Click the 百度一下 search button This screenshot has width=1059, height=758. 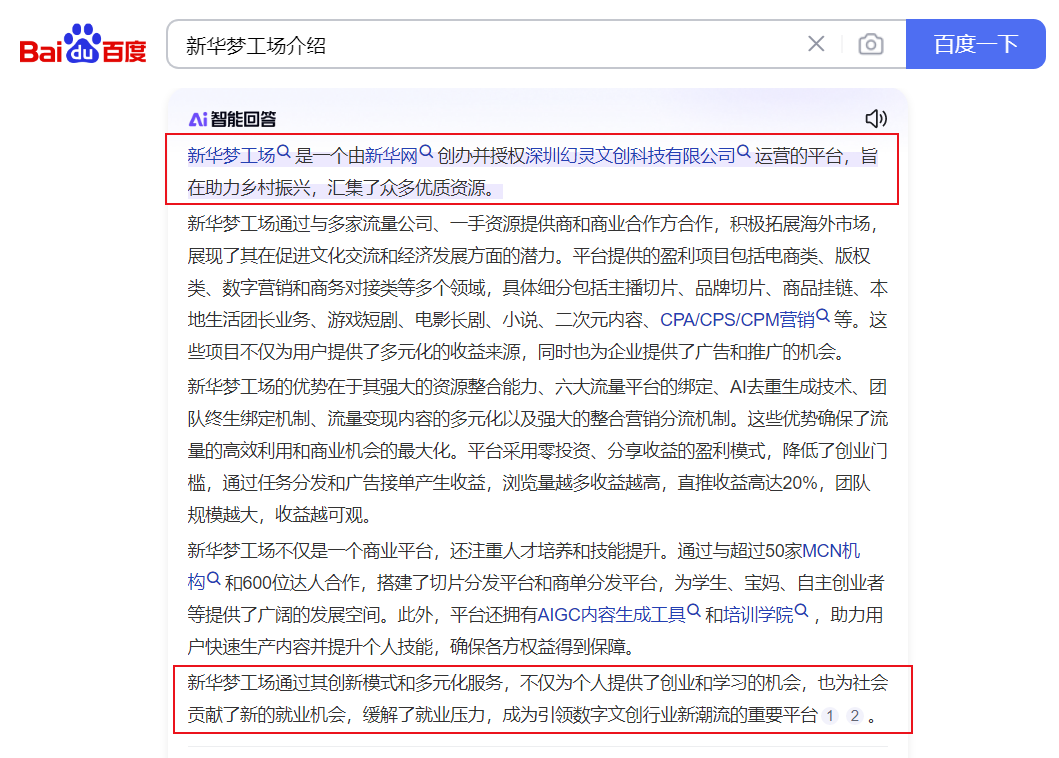coord(975,44)
